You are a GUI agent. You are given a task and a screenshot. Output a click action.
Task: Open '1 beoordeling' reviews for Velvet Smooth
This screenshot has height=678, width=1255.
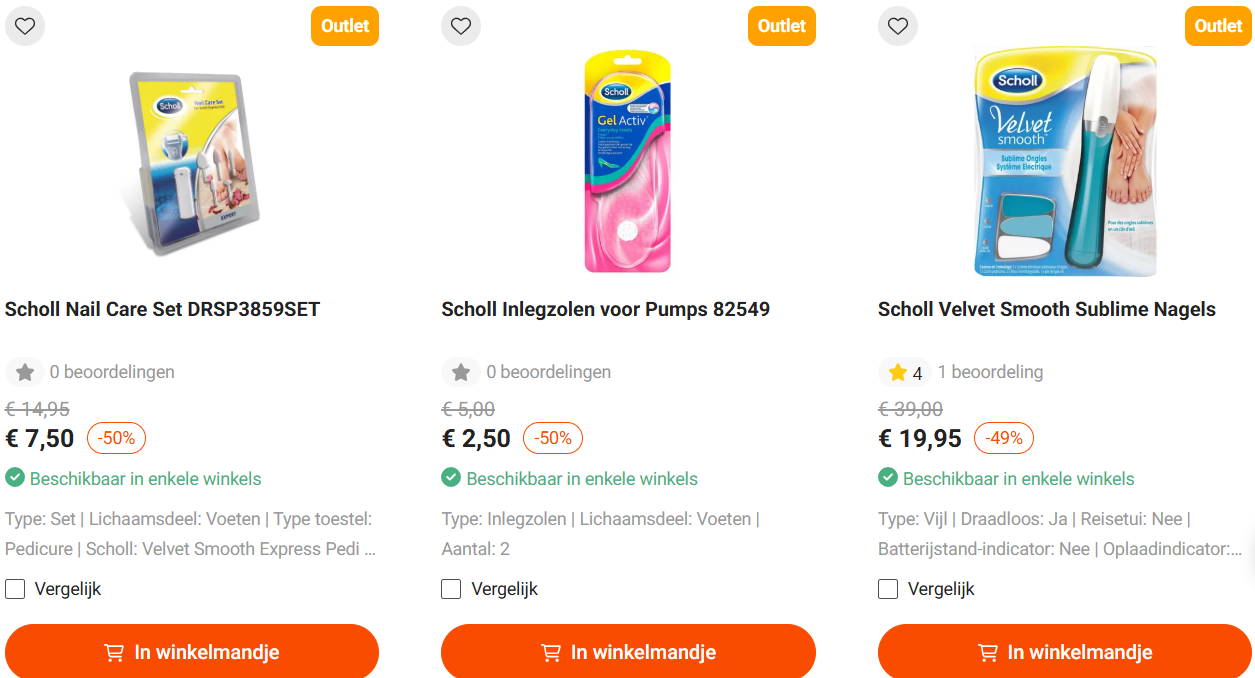click(989, 371)
